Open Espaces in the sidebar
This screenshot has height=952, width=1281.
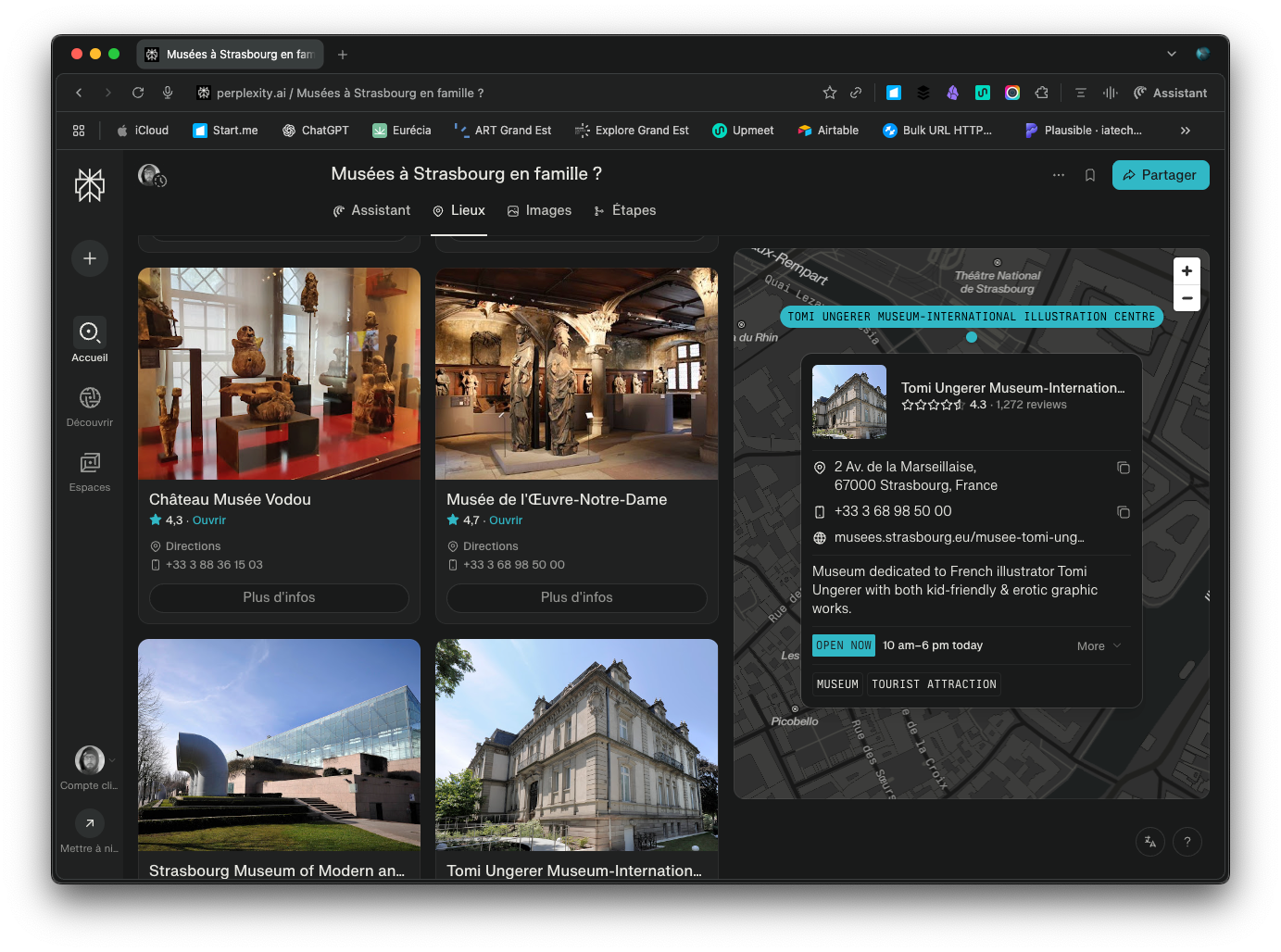(90, 471)
